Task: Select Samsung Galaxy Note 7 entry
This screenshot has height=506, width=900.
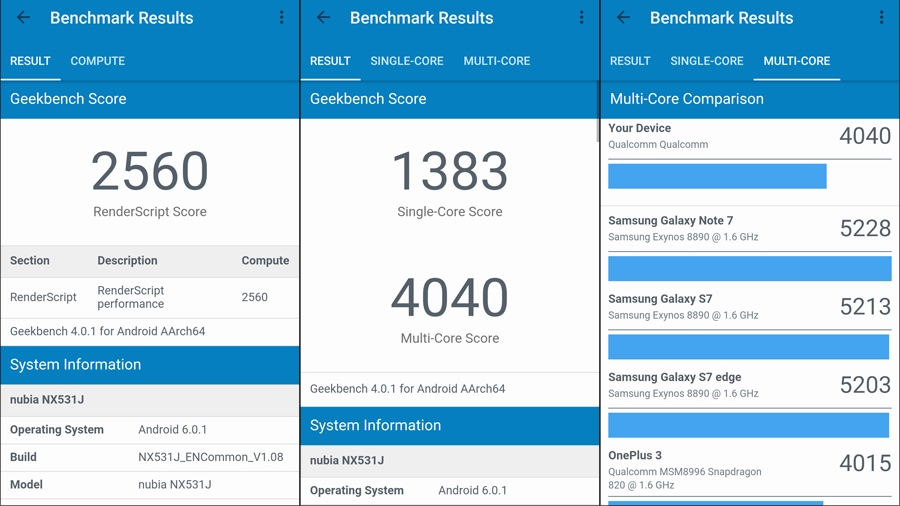Action: [x=750, y=228]
